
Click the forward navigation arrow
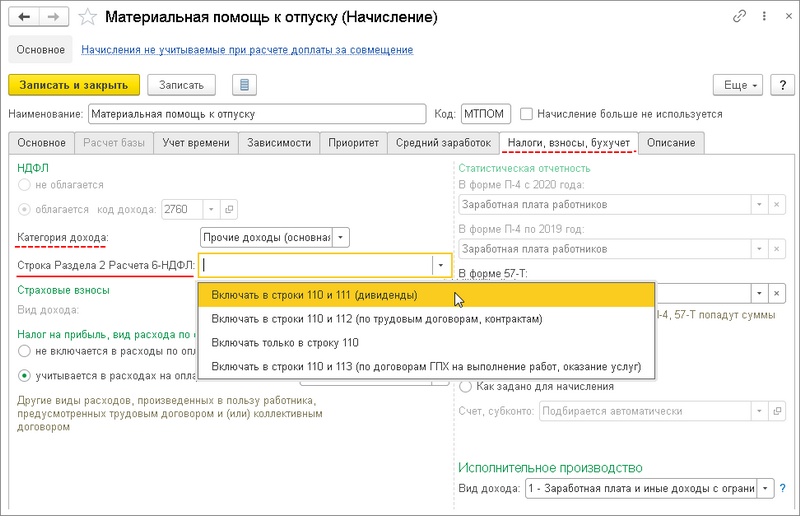click(54, 17)
